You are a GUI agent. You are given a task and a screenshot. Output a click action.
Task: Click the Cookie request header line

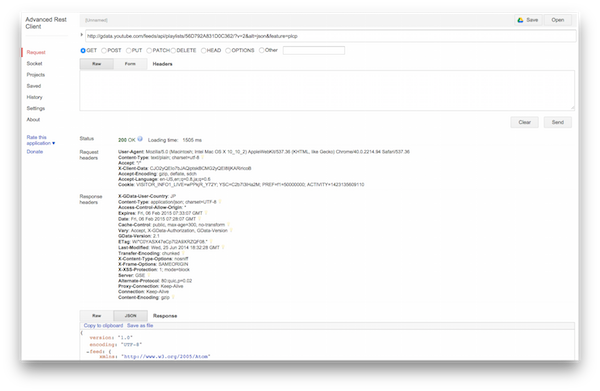[x=241, y=184]
